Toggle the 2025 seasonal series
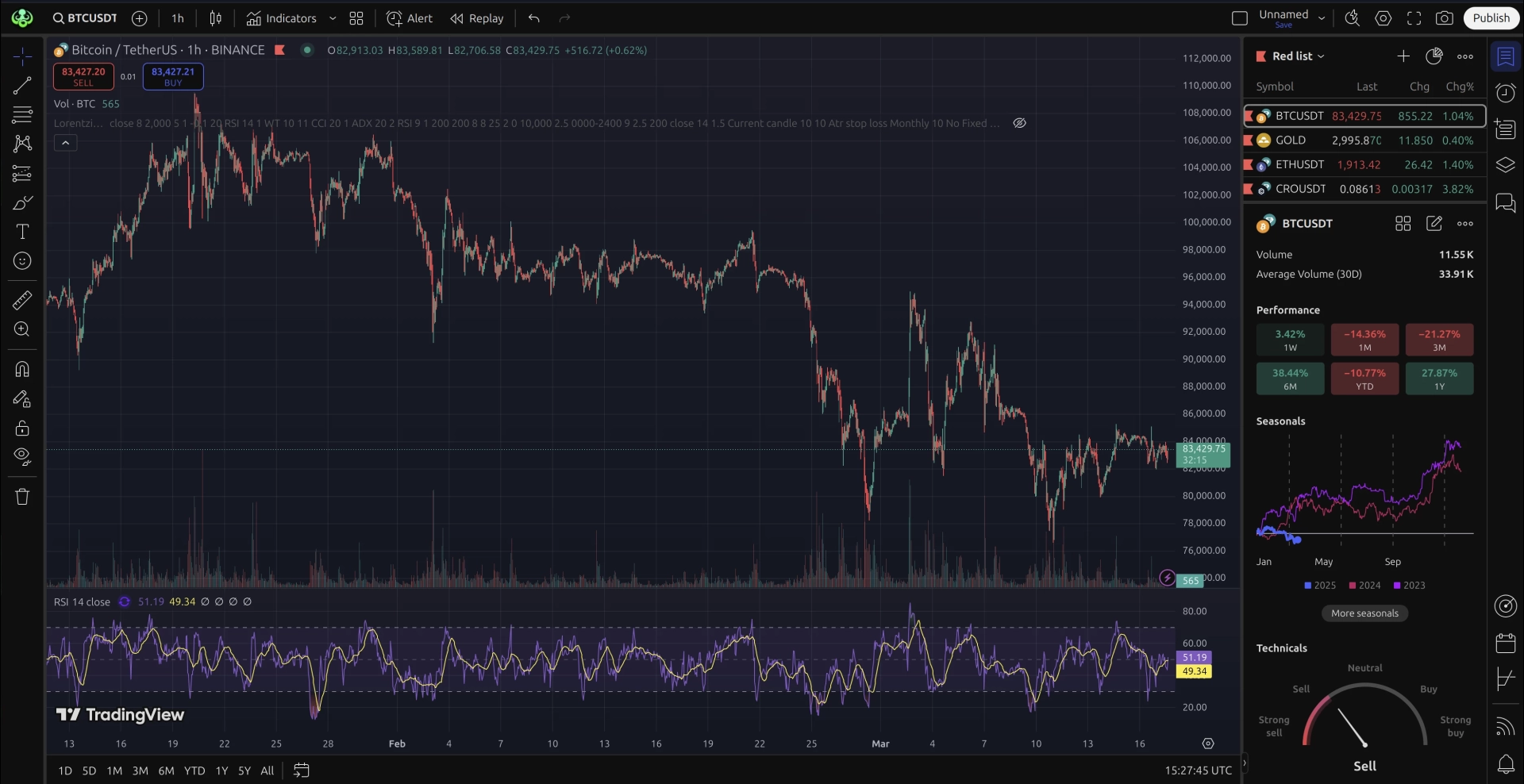The width and height of the screenshot is (1524, 784). coord(1320,586)
